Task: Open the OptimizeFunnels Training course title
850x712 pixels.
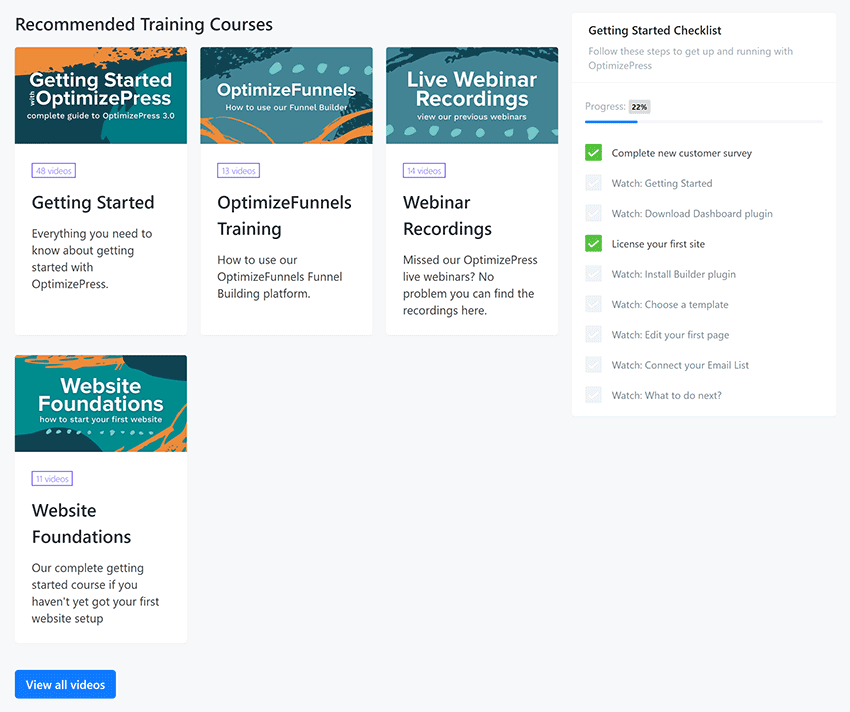Action: pyautogui.click(x=284, y=215)
